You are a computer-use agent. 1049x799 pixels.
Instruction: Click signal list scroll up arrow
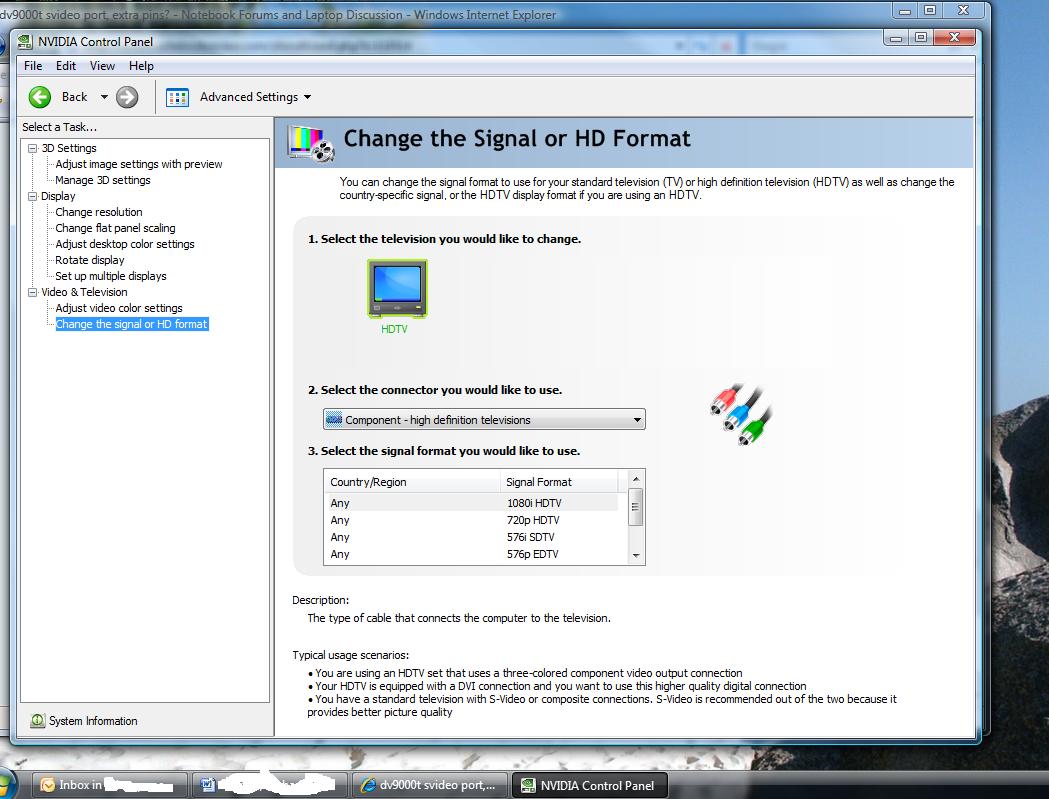[636, 479]
